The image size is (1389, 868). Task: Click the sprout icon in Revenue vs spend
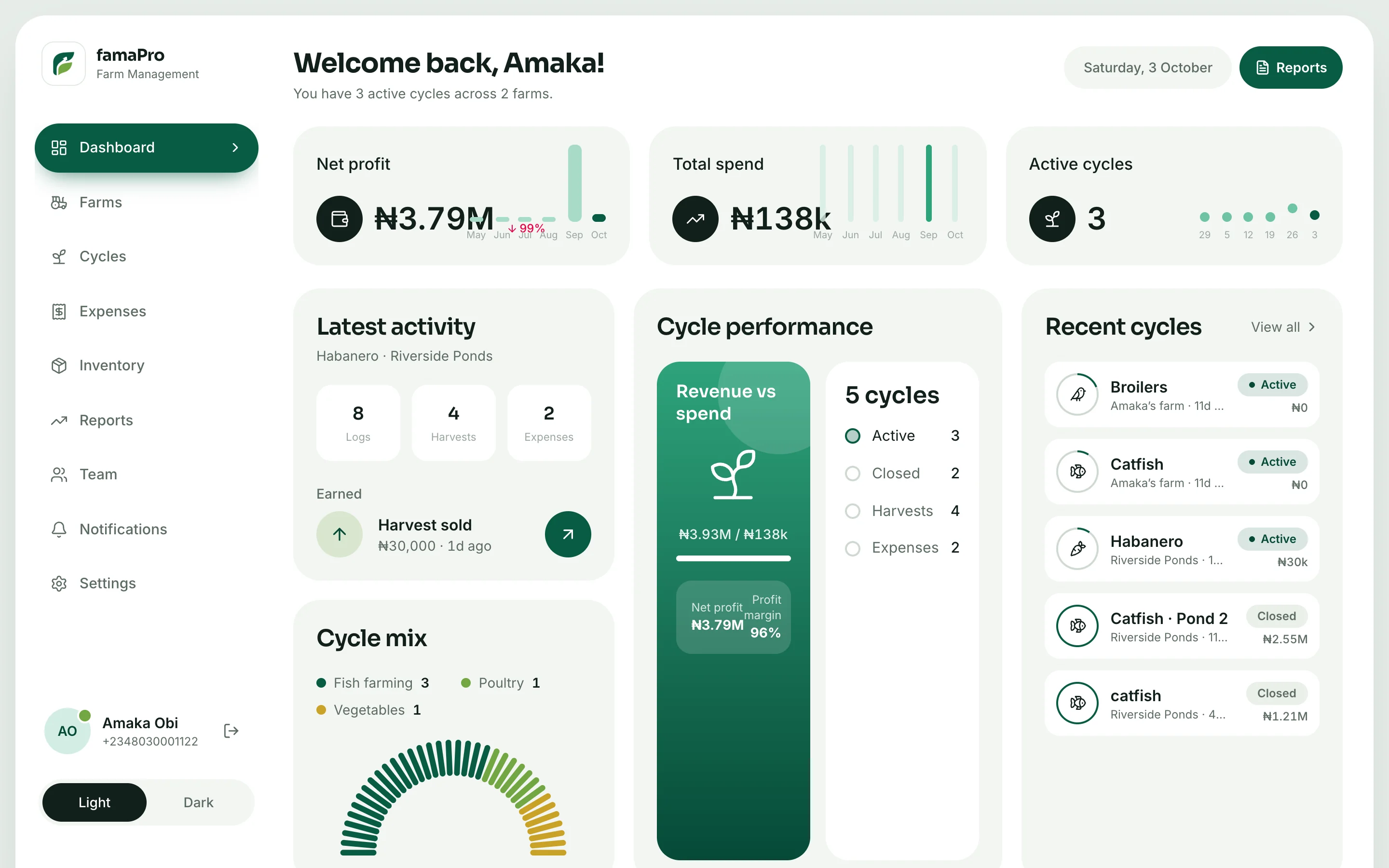point(733,474)
